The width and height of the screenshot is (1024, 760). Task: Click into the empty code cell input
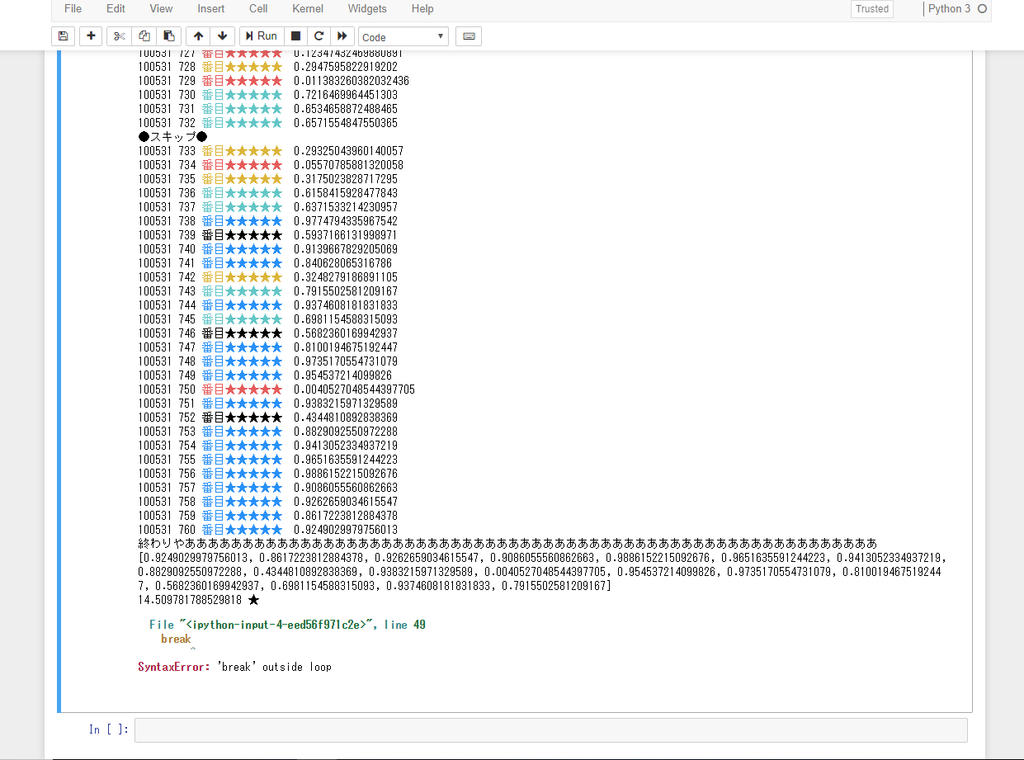point(551,730)
